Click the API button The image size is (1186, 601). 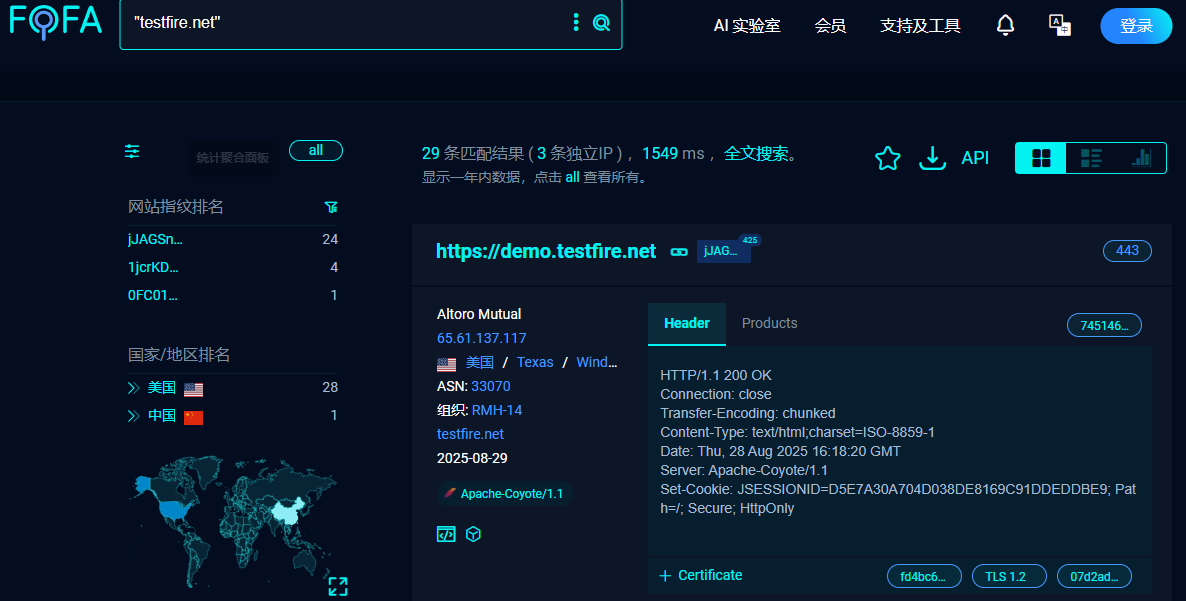click(x=975, y=158)
